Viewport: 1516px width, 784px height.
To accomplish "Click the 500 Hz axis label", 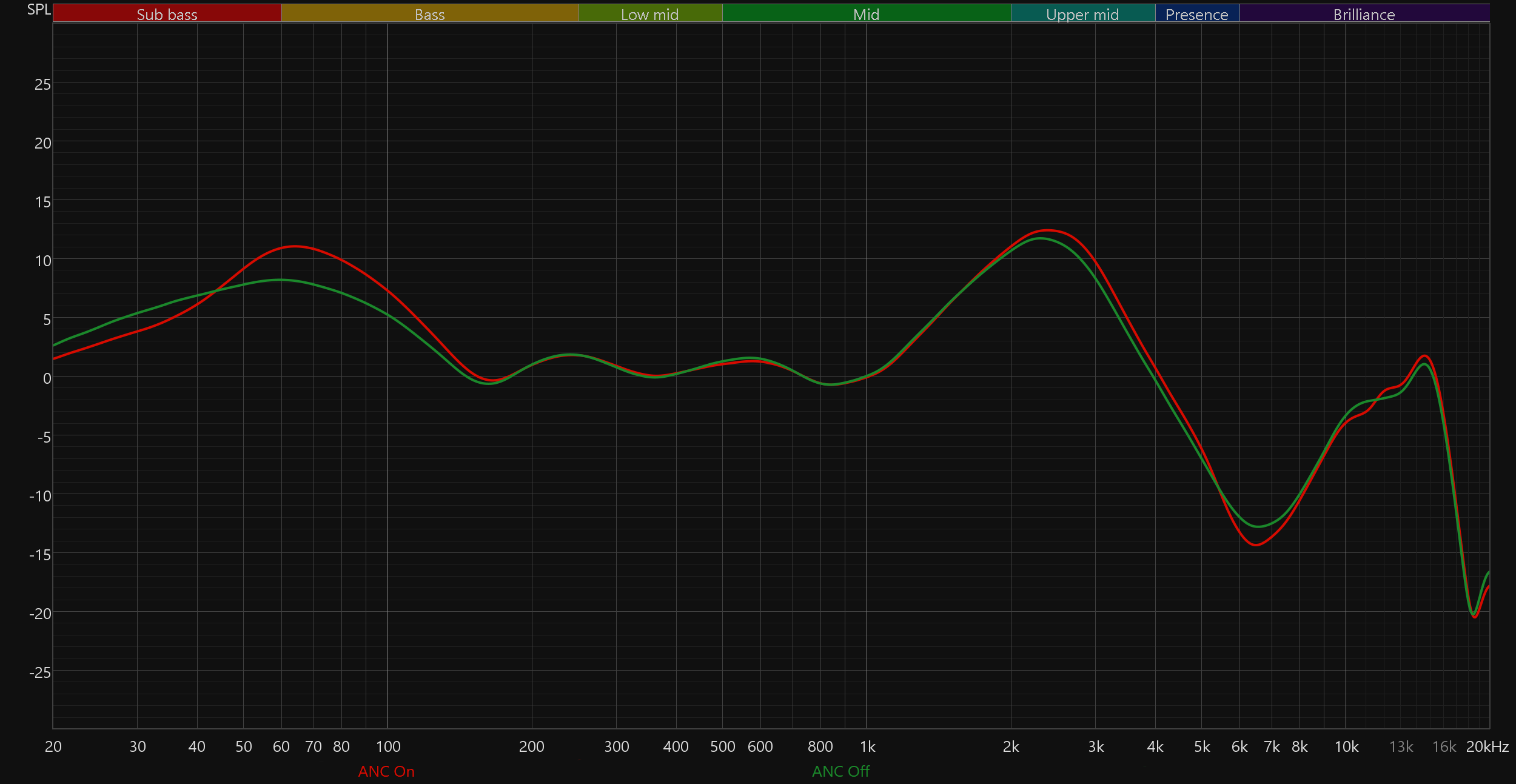I will 722,746.
